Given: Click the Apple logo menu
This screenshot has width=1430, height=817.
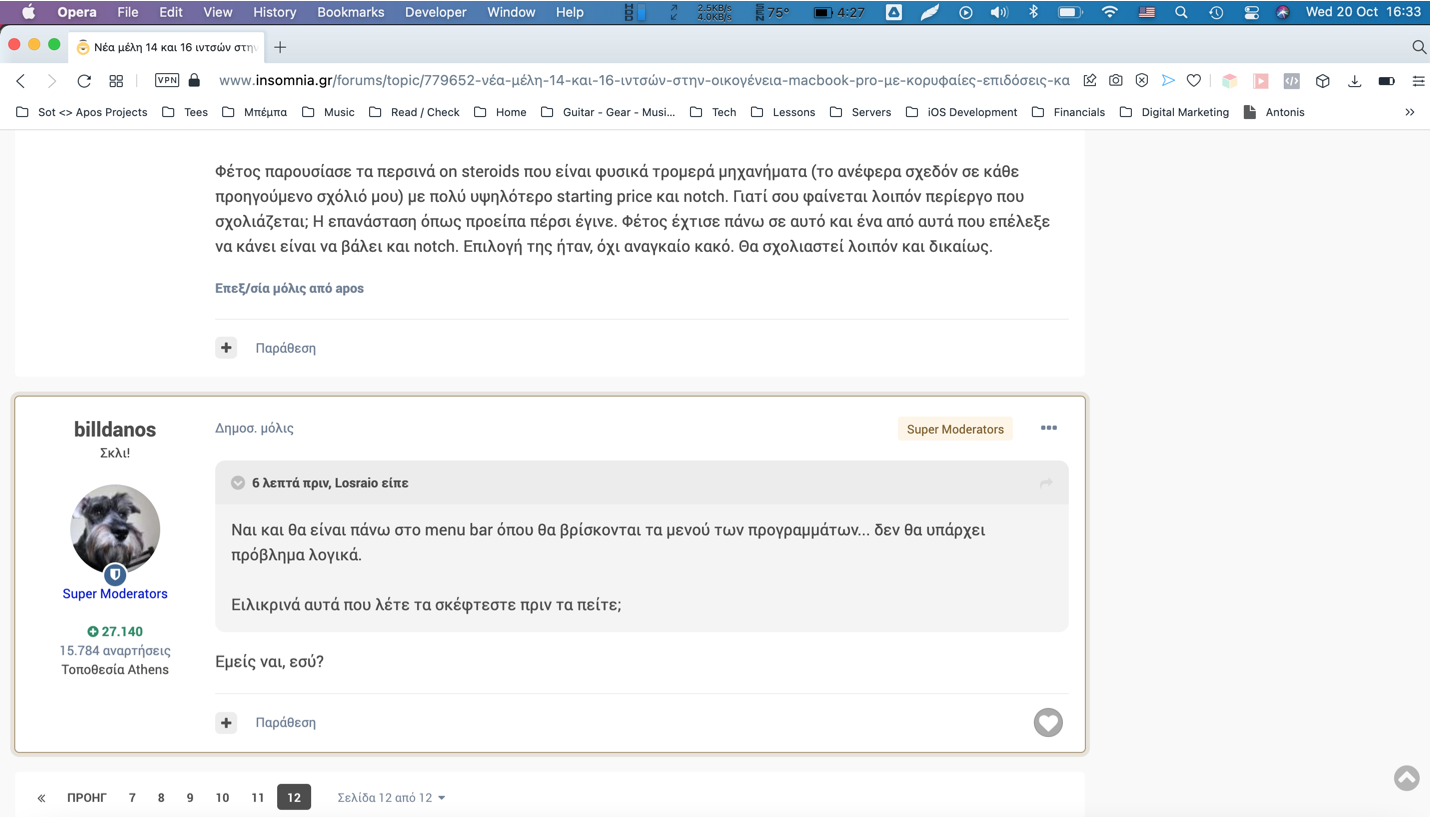Looking at the screenshot, I should click(28, 12).
